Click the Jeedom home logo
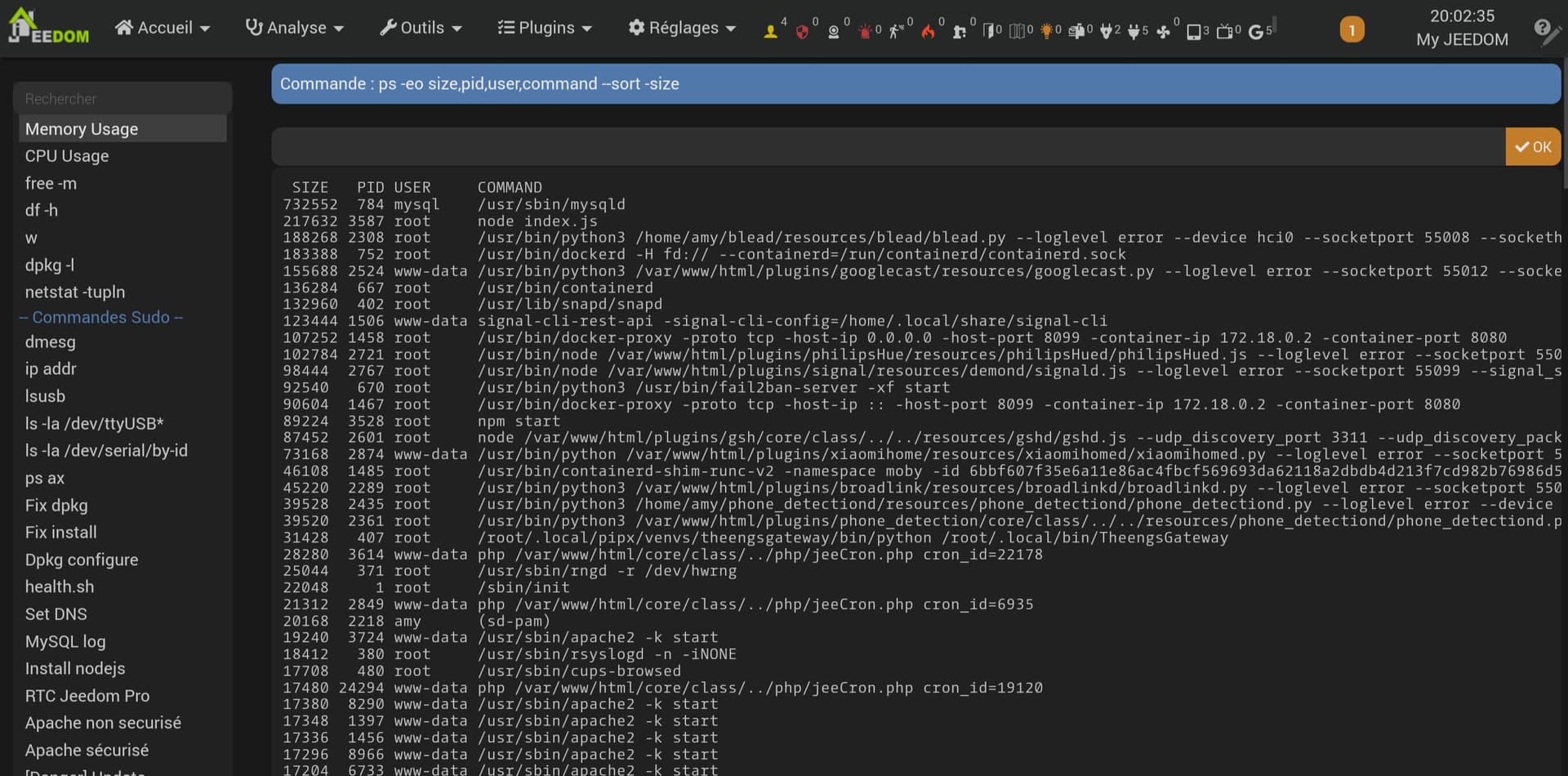1568x776 pixels. pyautogui.click(x=47, y=27)
